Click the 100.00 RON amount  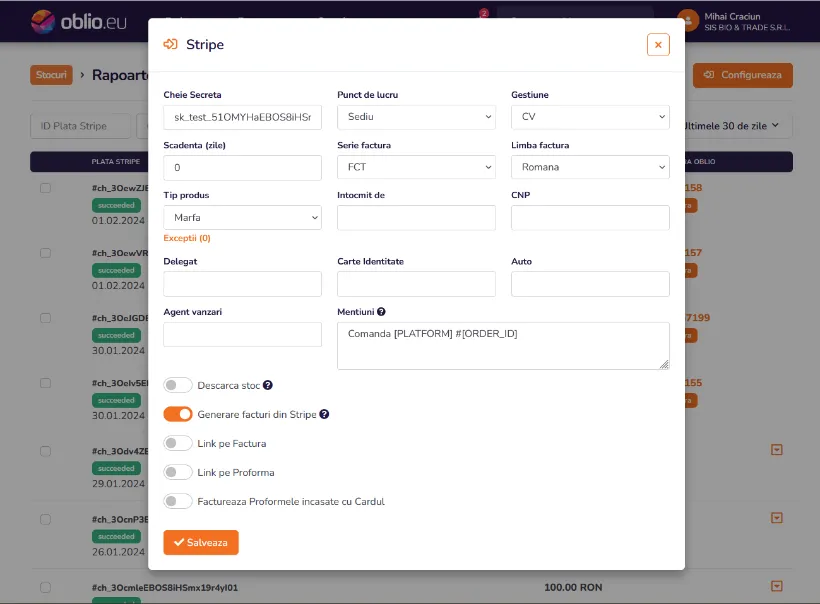click(573, 587)
